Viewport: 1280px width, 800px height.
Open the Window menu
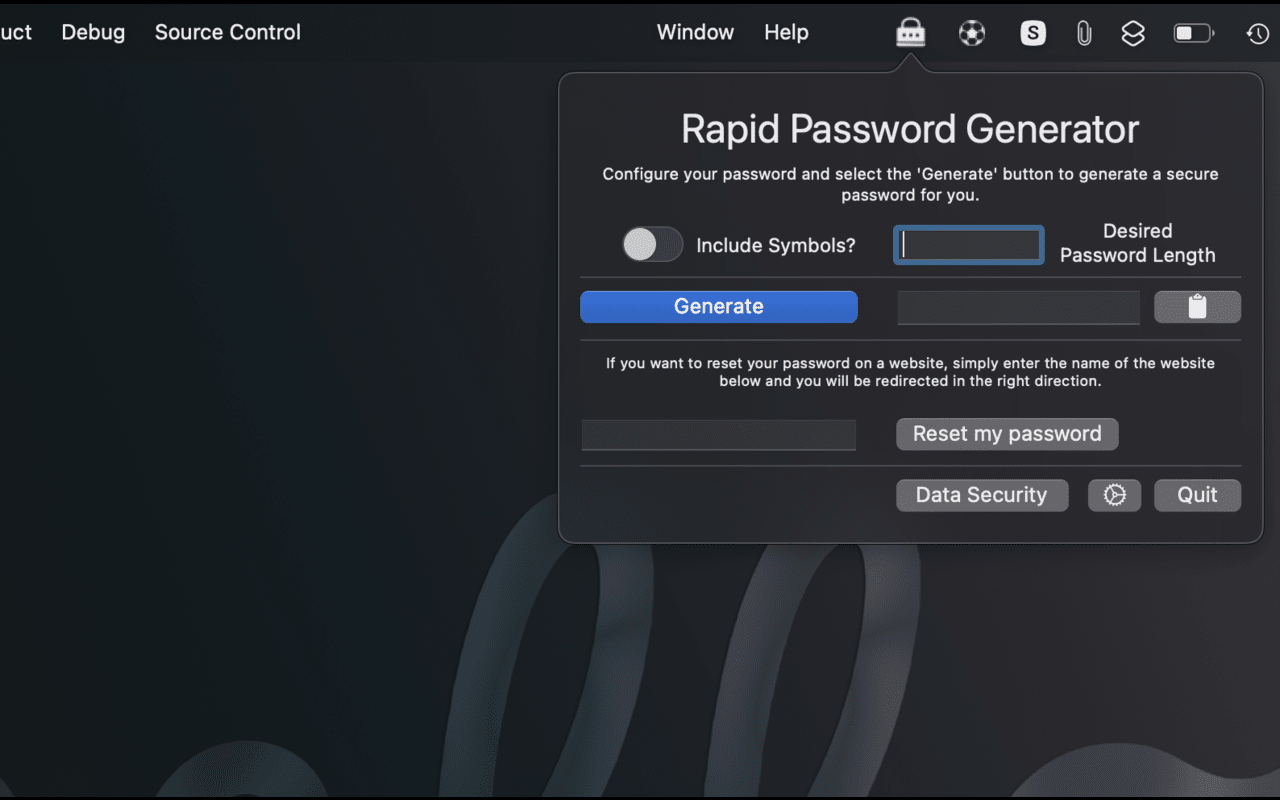pyautogui.click(x=695, y=32)
